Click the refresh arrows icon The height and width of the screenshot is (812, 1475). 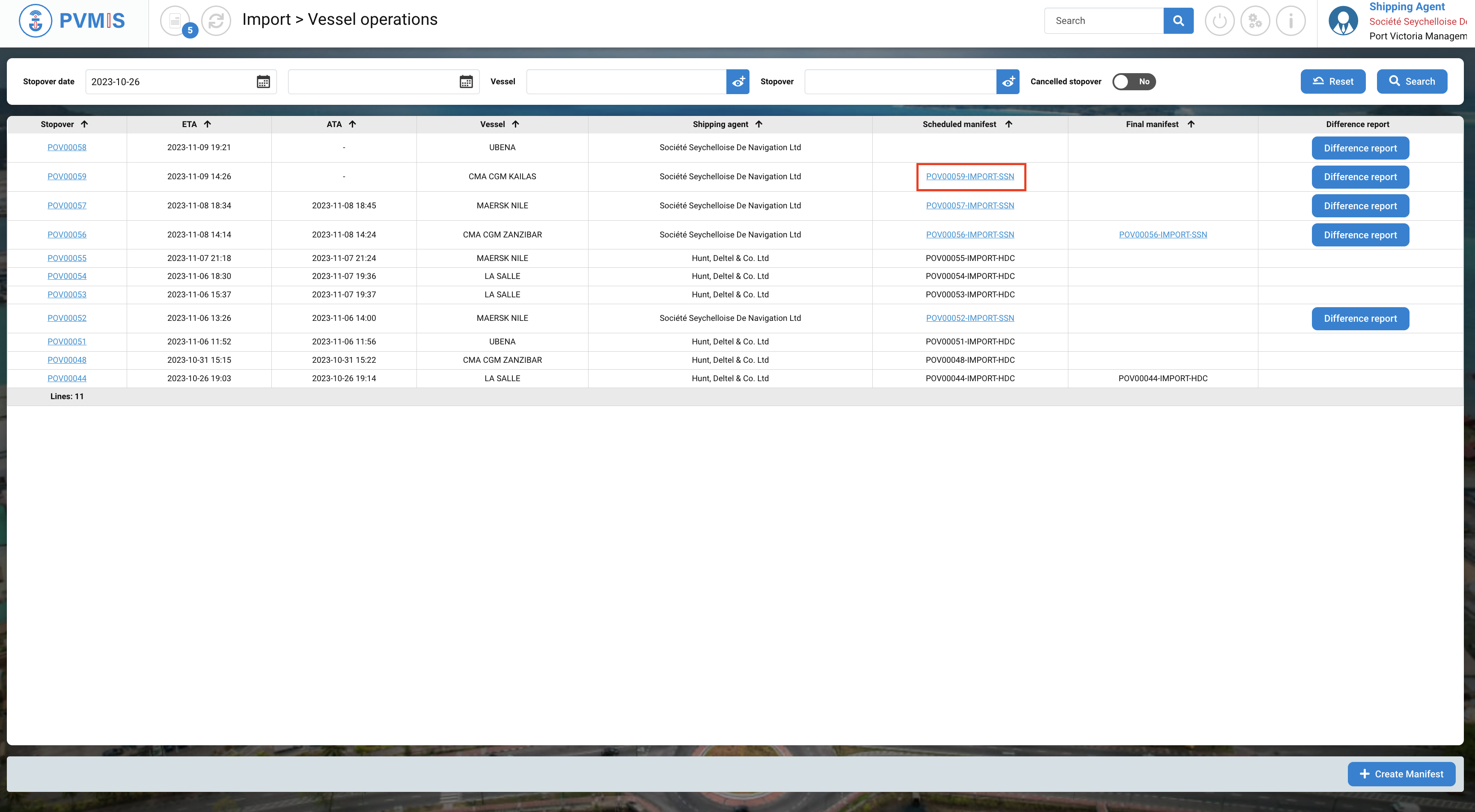(216, 21)
